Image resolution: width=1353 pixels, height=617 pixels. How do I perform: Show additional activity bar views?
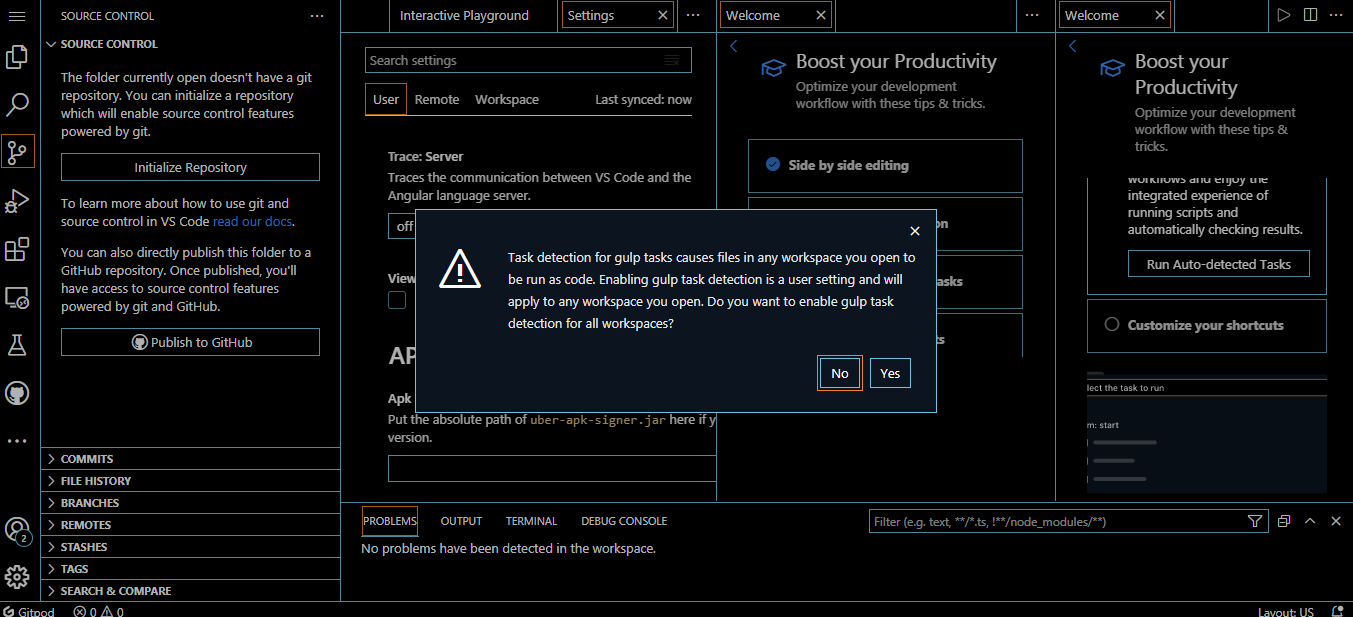pos(17,440)
